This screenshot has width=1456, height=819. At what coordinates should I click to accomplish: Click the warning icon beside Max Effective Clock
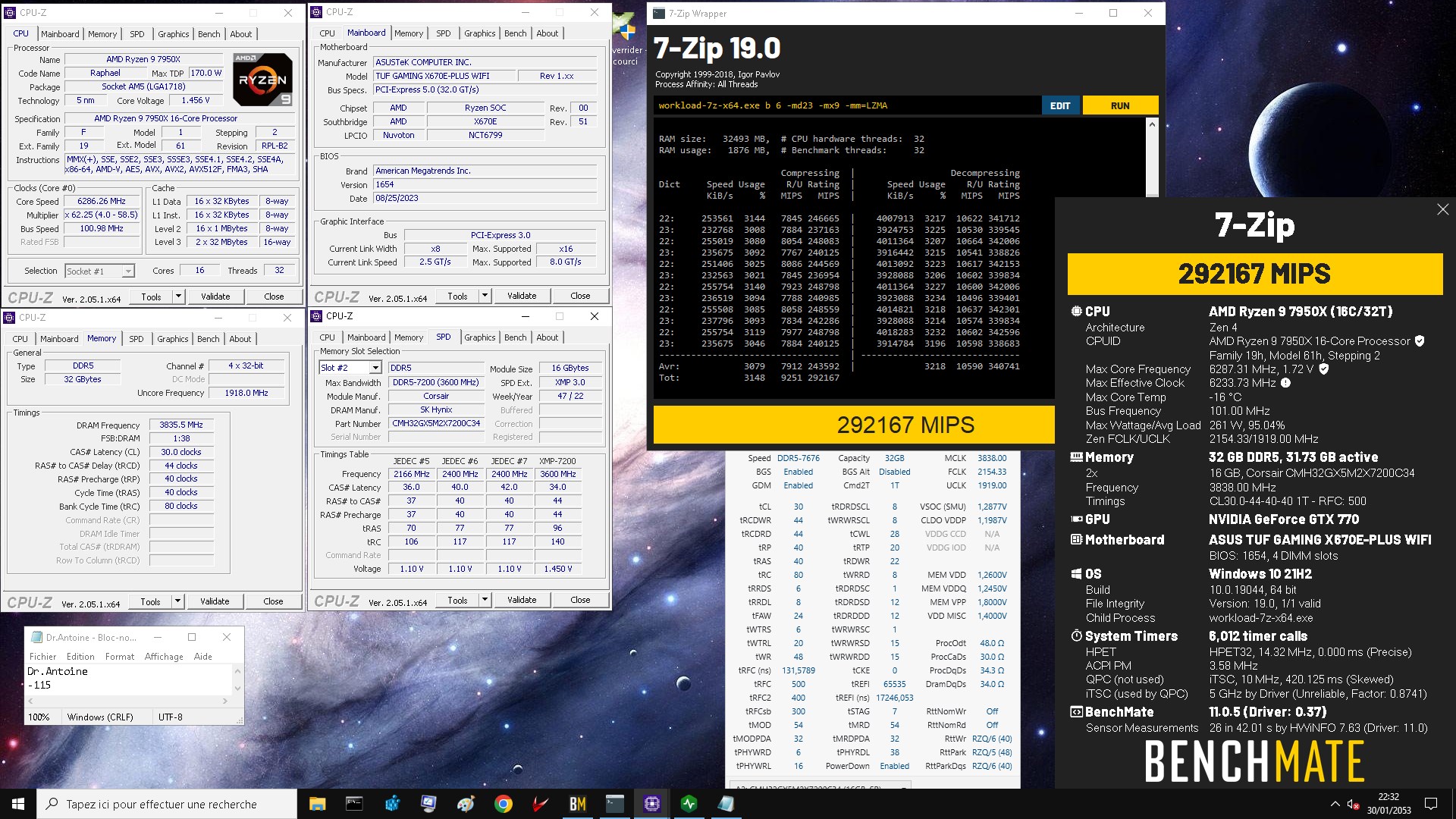point(1285,383)
